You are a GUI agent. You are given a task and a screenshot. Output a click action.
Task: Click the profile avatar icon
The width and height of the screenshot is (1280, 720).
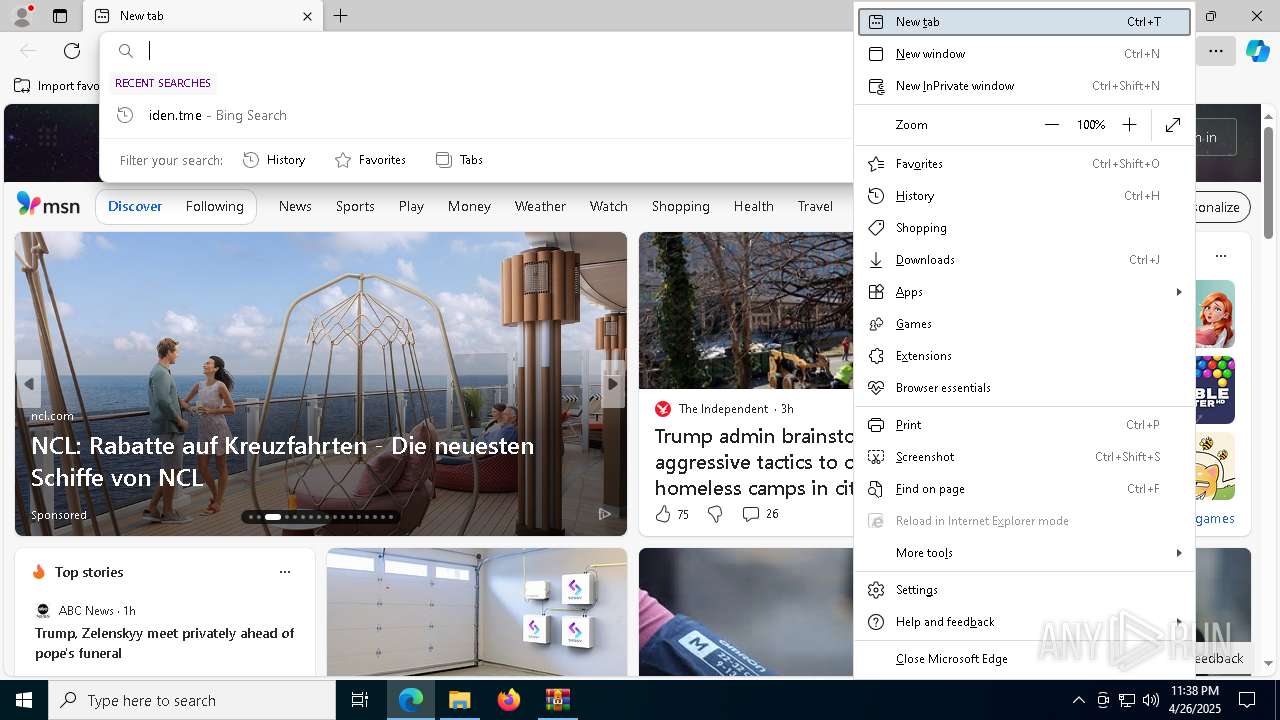22,16
